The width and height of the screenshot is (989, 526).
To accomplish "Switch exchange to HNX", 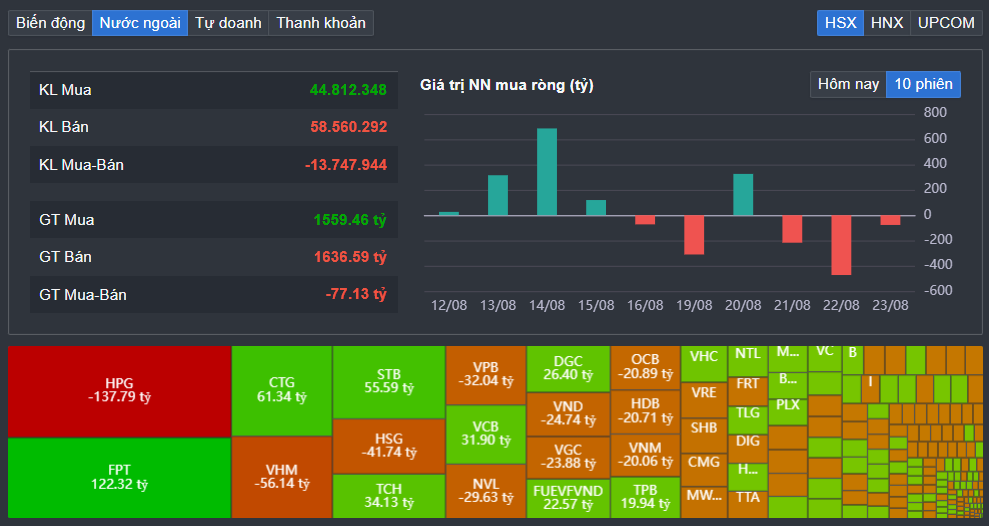I will [x=887, y=22].
